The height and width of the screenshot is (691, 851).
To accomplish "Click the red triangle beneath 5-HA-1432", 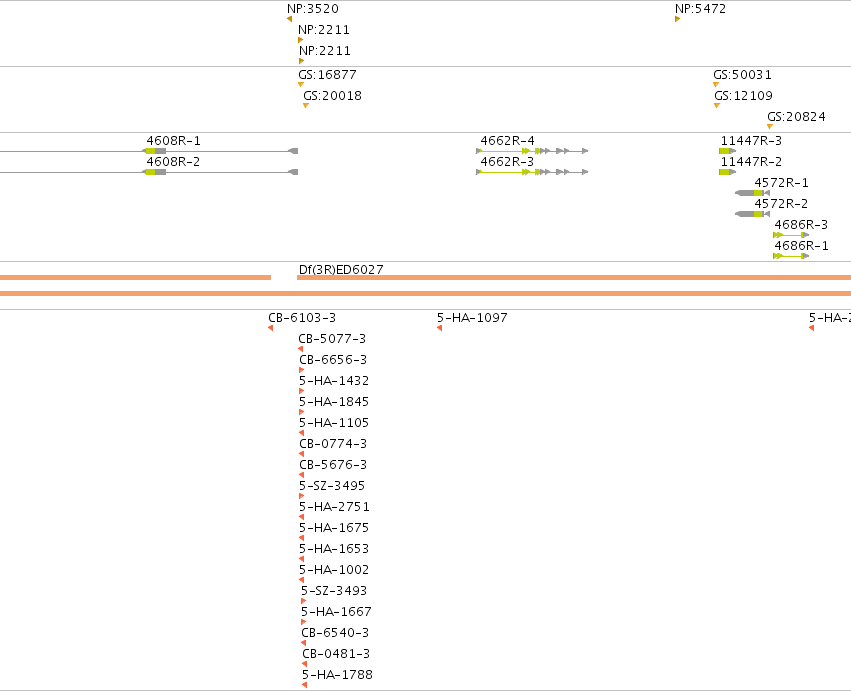I will (302, 391).
